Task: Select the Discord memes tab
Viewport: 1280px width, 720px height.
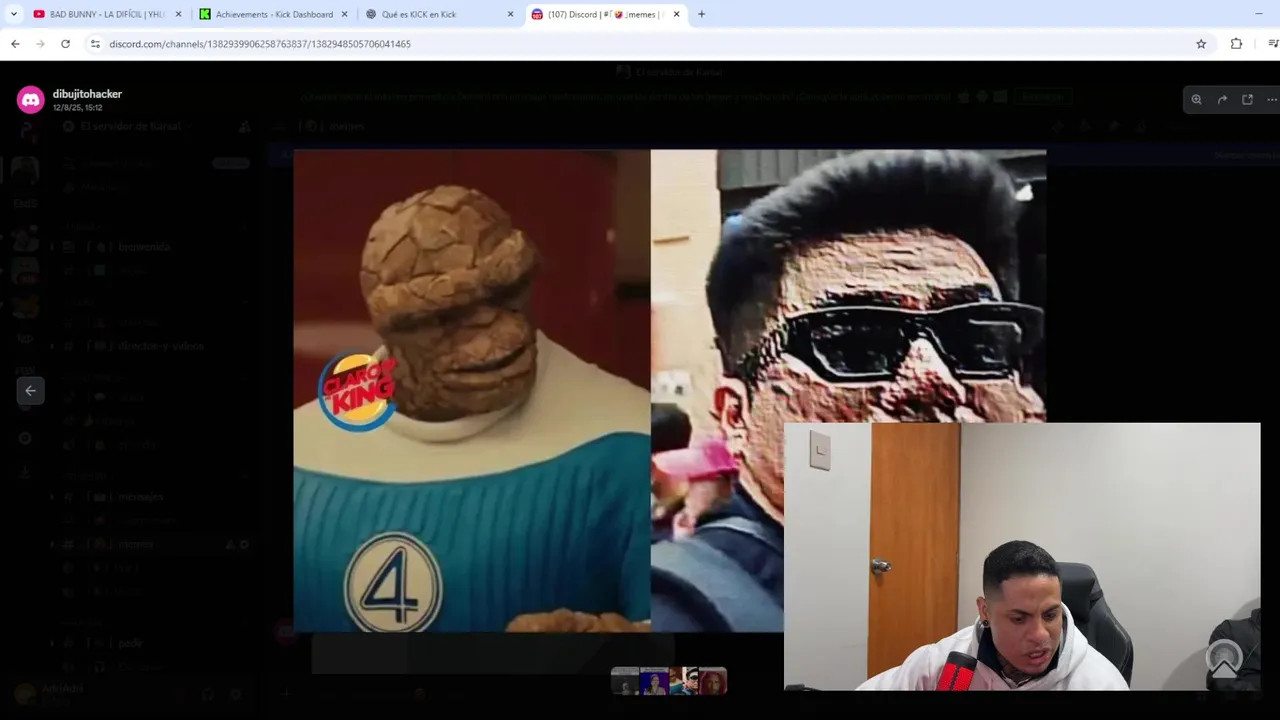Action: coord(606,14)
